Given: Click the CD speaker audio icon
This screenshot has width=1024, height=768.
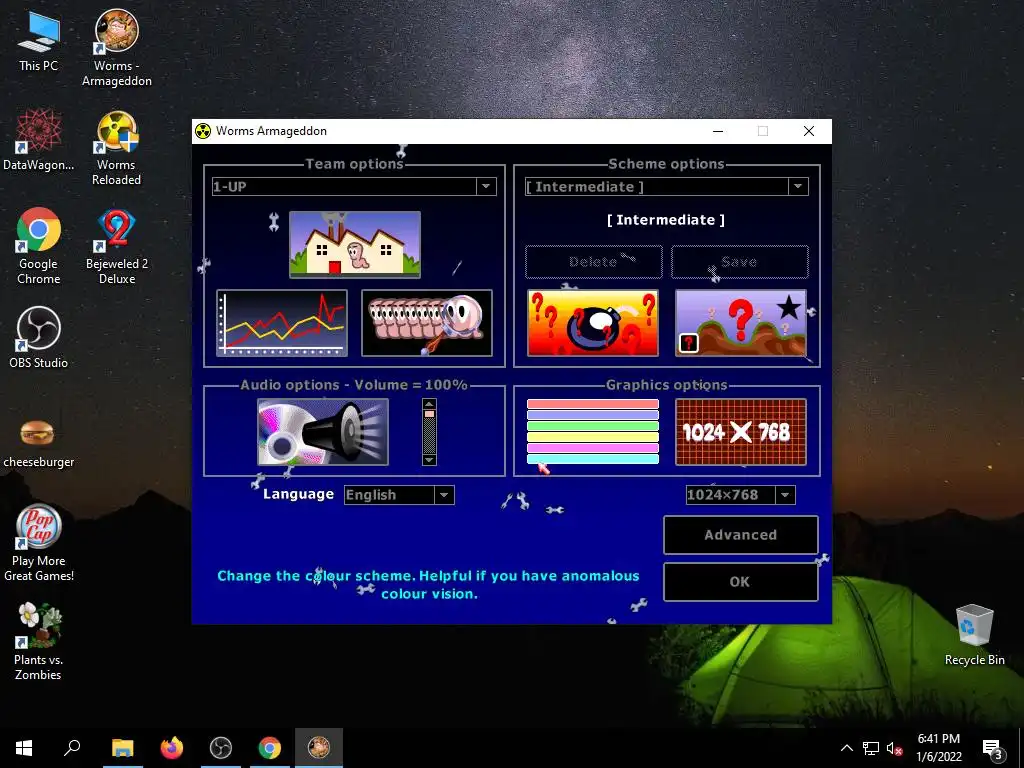Looking at the screenshot, I should tap(323, 432).
